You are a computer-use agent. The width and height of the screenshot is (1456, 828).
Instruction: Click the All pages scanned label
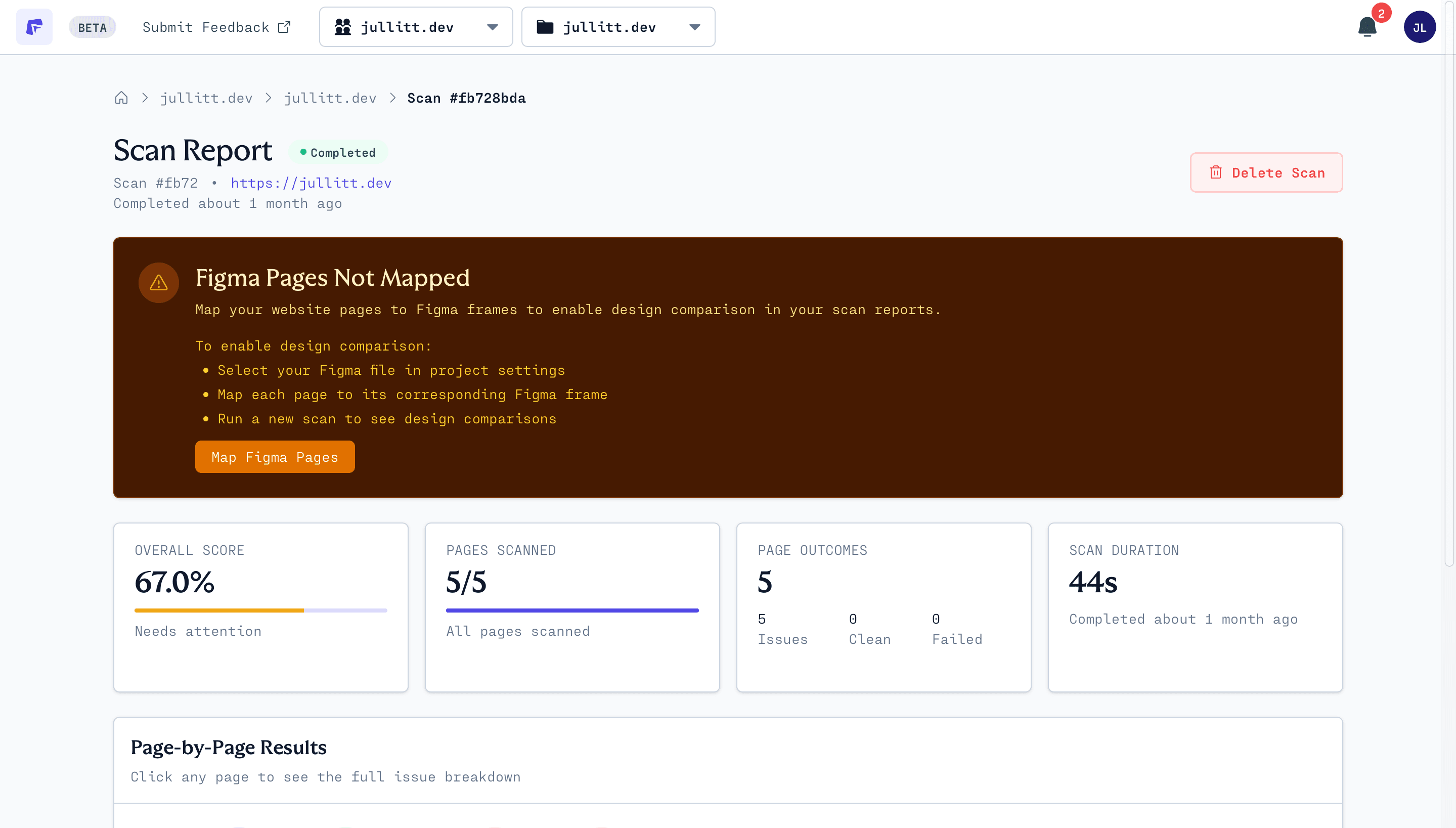click(x=518, y=631)
